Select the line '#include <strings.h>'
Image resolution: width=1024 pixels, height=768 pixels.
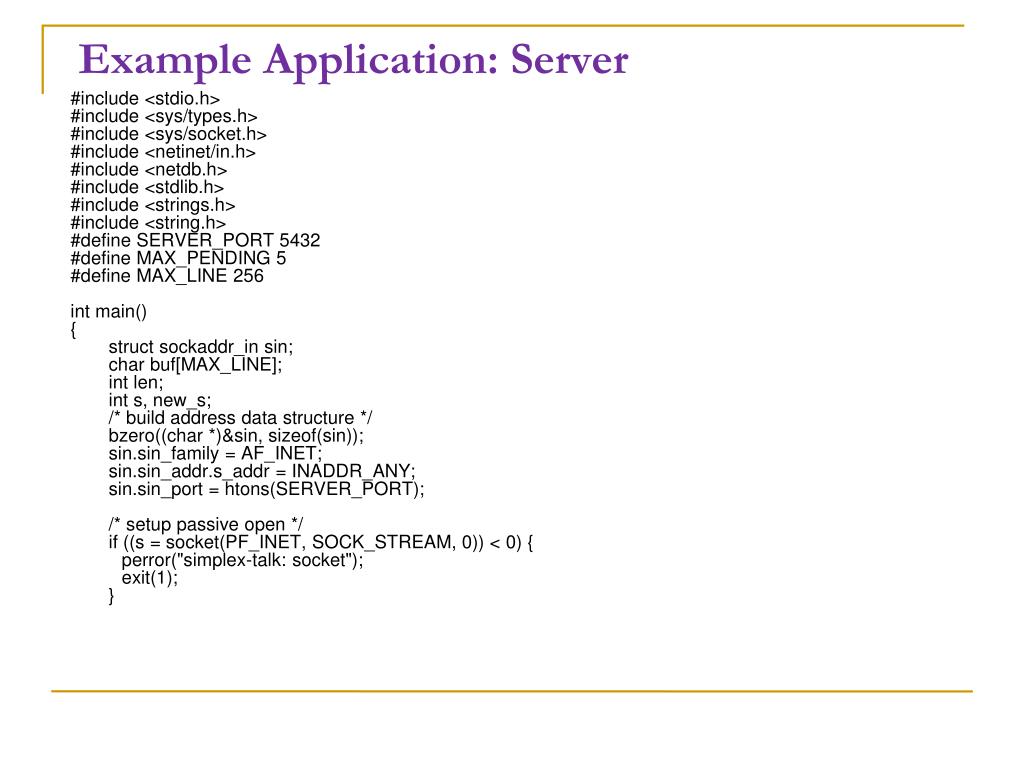(x=153, y=205)
